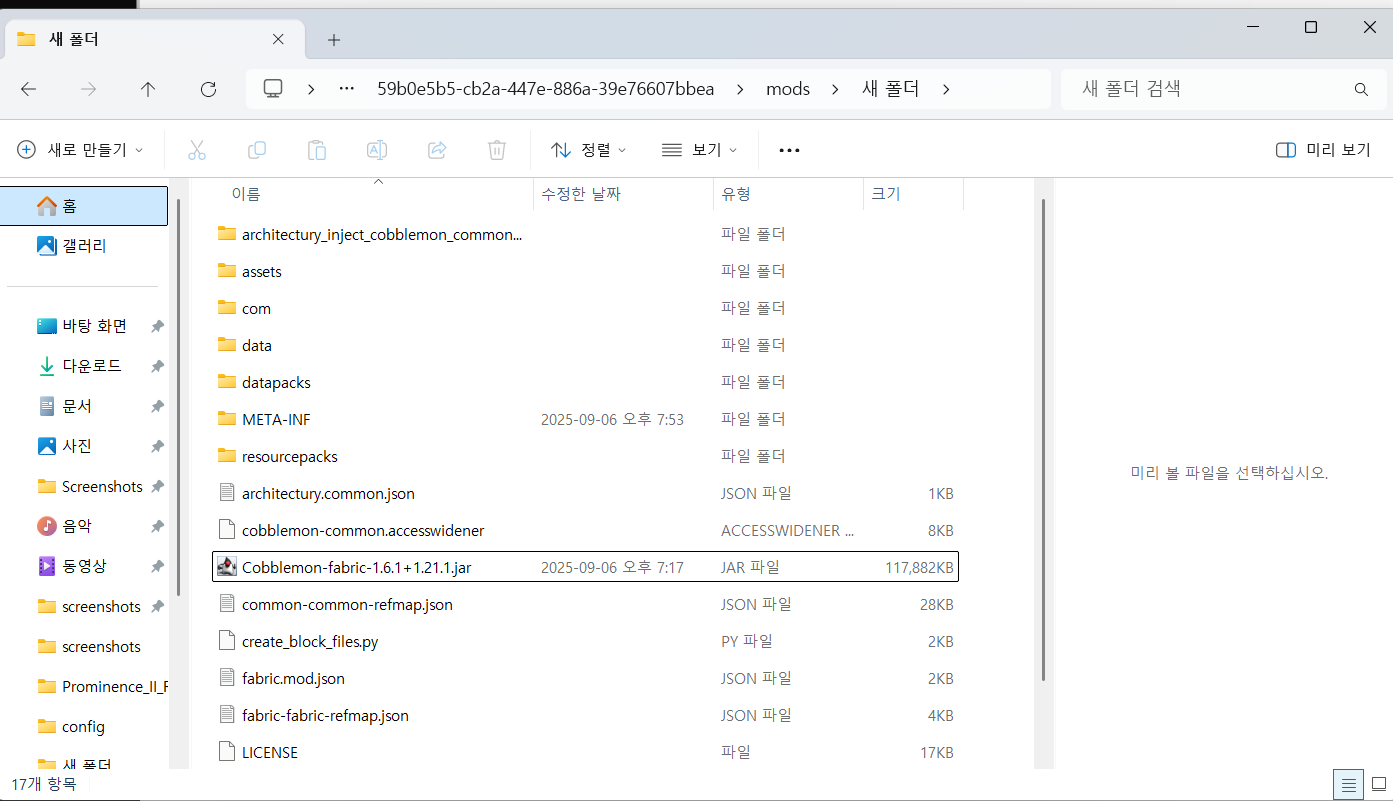
Task: Click the Rename icon in toolbar
Action: [x=376, y=150]
